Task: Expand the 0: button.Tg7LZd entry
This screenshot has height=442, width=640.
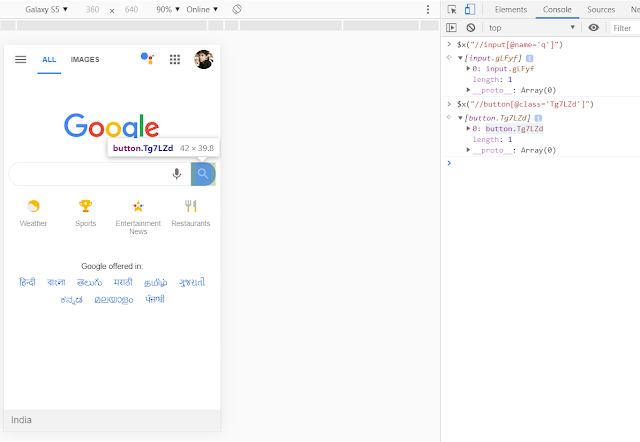Action: [468, 129]
